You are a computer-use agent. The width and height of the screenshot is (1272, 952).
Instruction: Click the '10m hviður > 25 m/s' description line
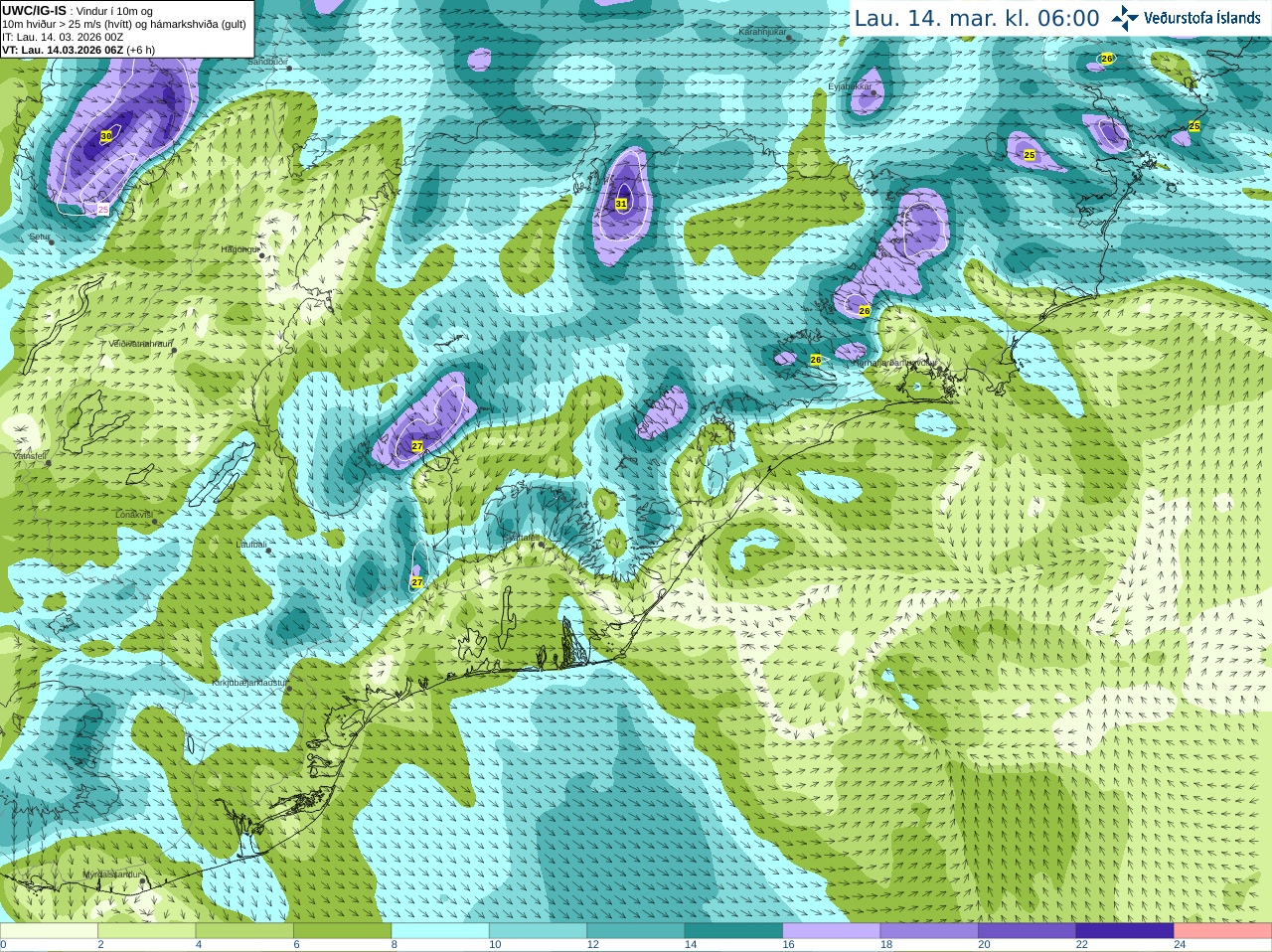click(124, 24)
